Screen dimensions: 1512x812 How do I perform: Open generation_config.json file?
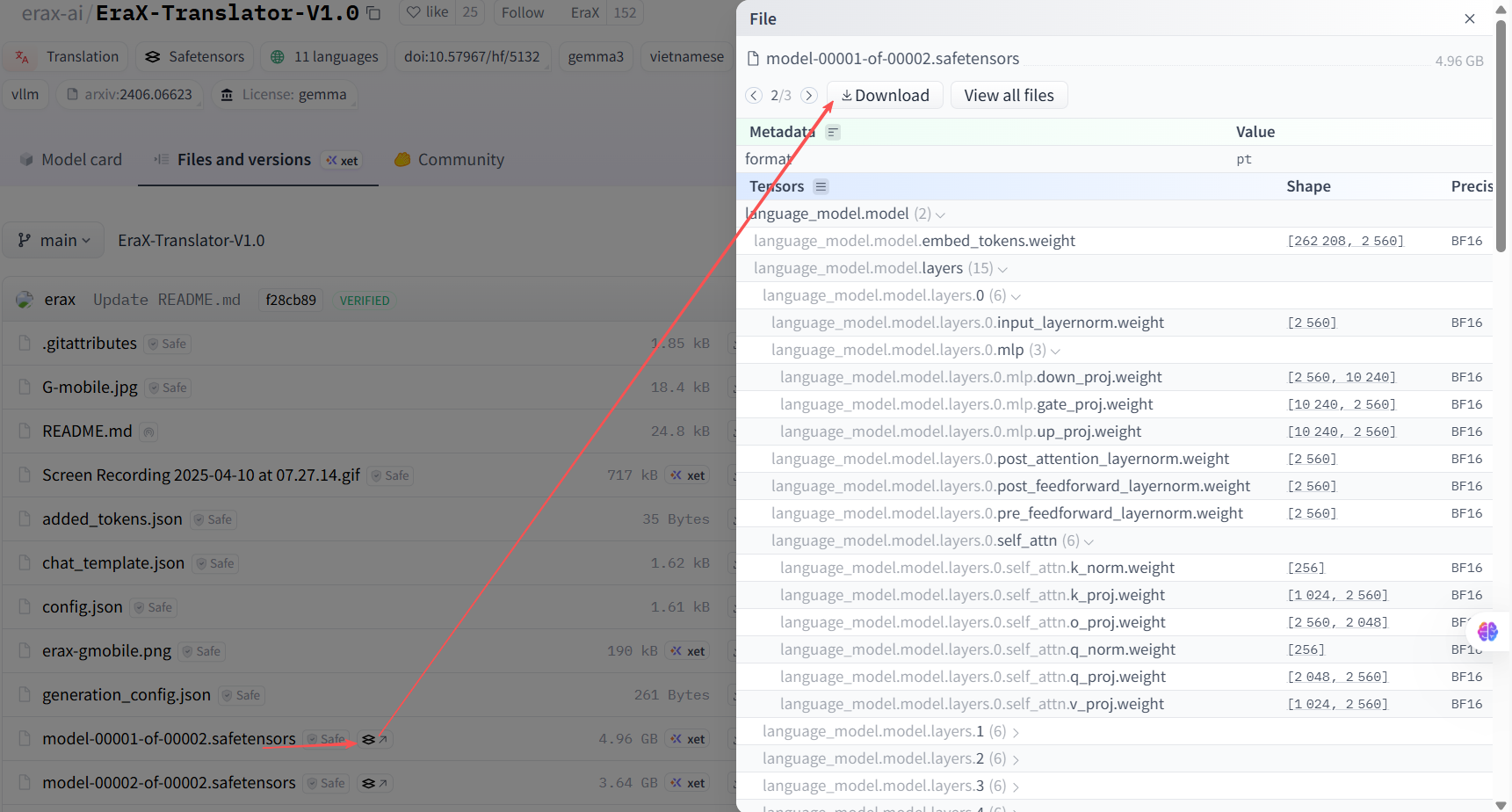127,695
